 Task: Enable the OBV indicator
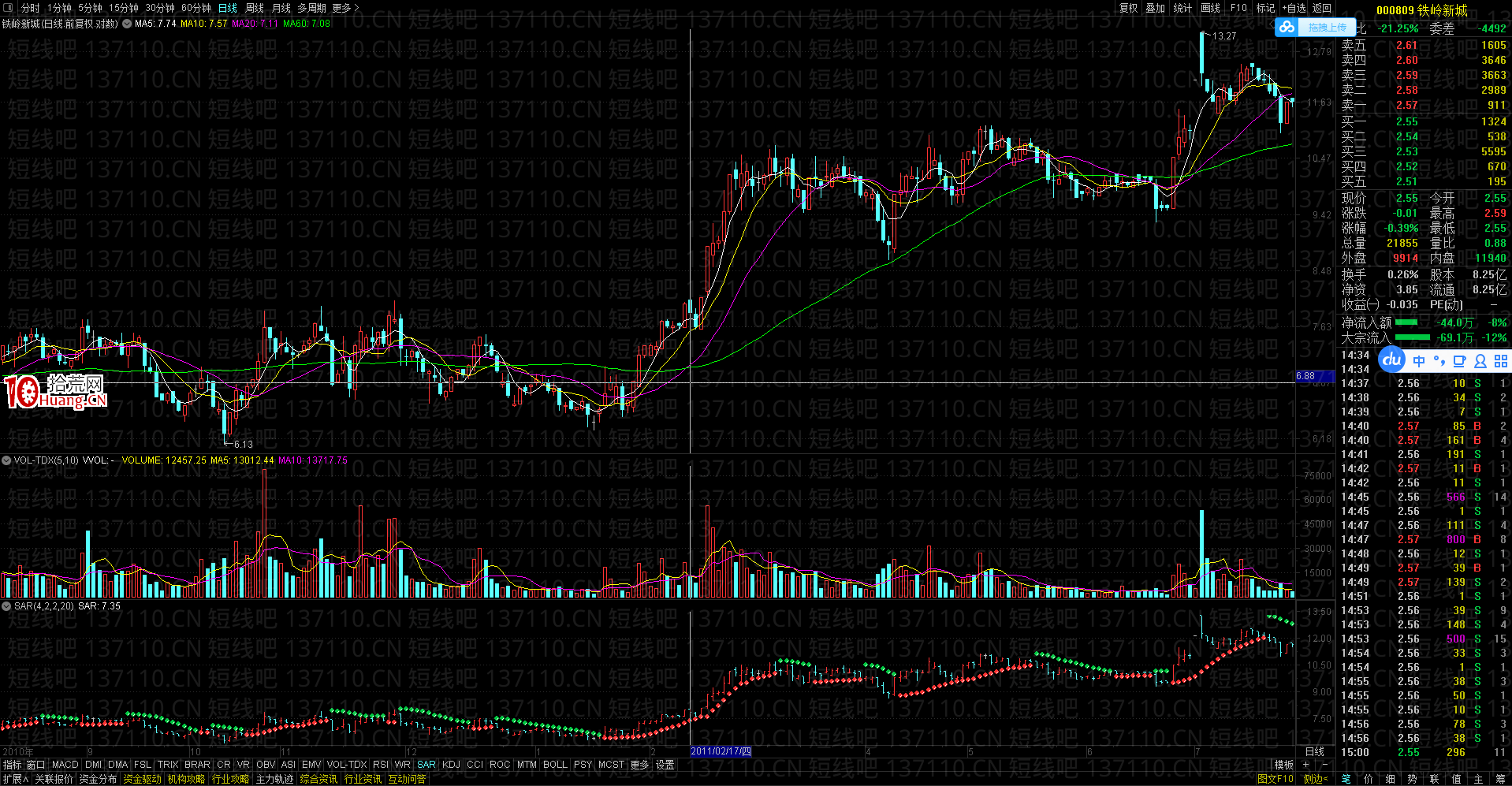[x=266, y=765]
